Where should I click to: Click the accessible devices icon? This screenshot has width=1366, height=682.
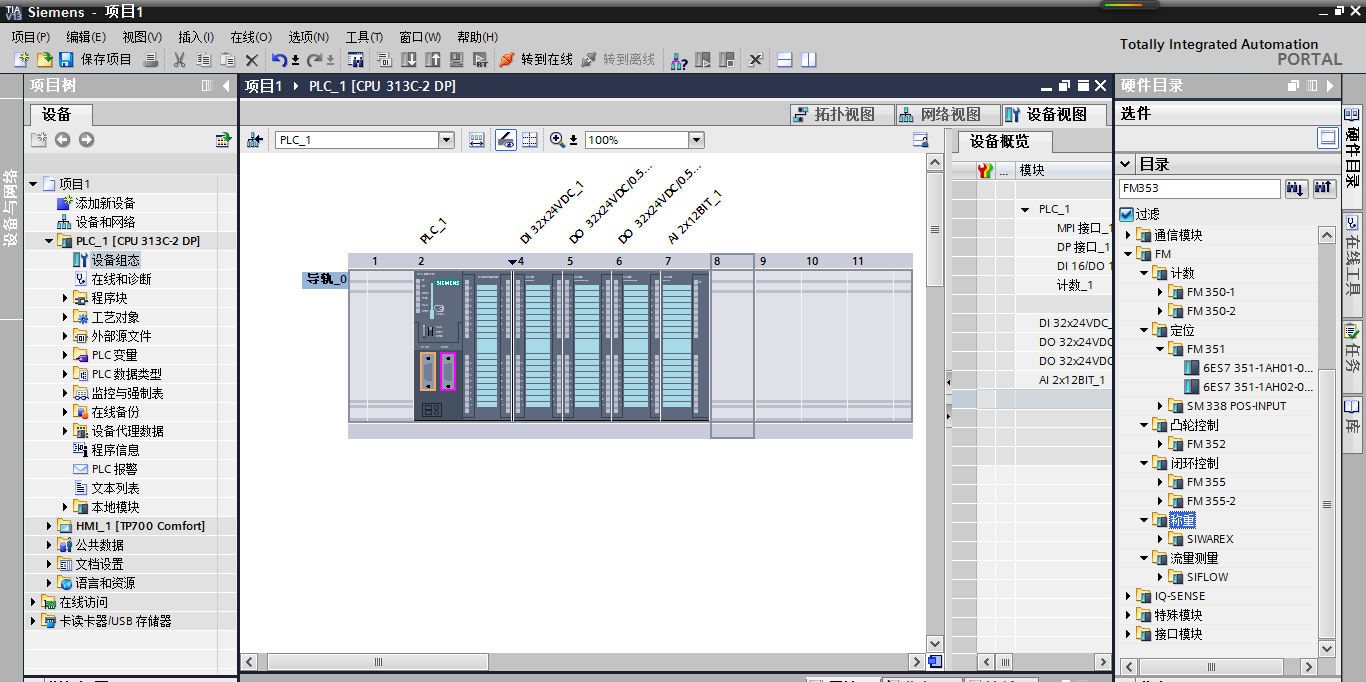tap(679, 60)
